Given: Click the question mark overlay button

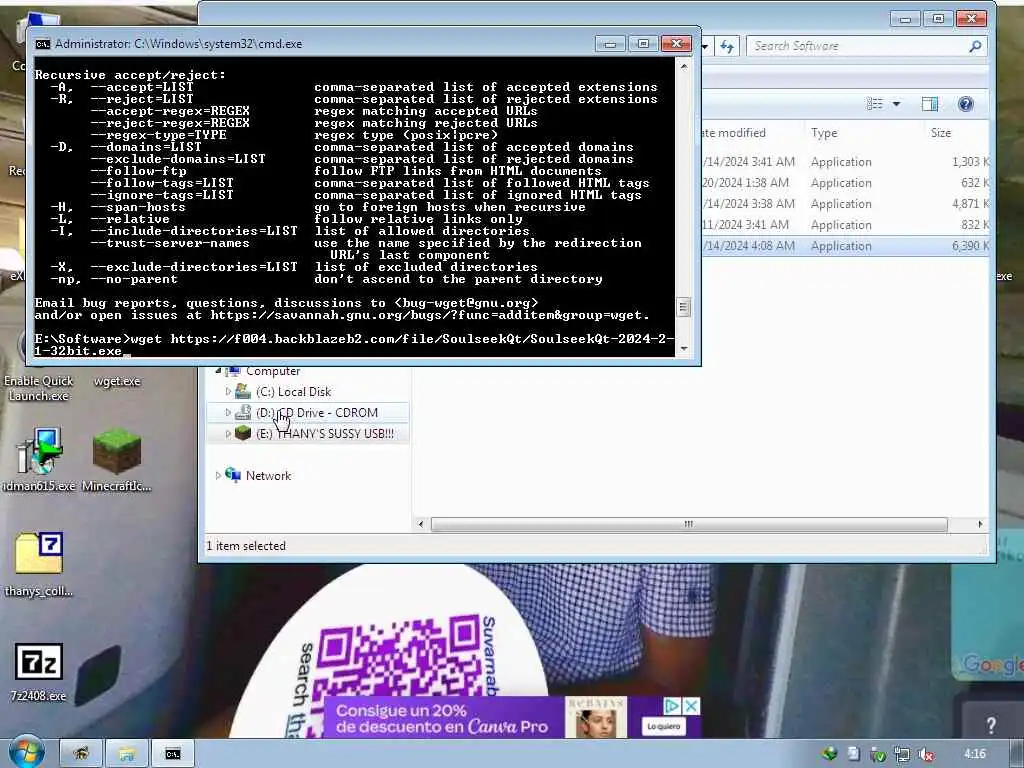Looking at the screenshot, I should click(x=991, y=725).
